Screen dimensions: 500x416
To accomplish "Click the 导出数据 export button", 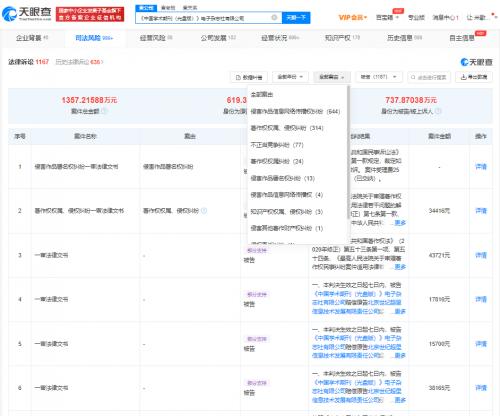I will coord(474,77).
